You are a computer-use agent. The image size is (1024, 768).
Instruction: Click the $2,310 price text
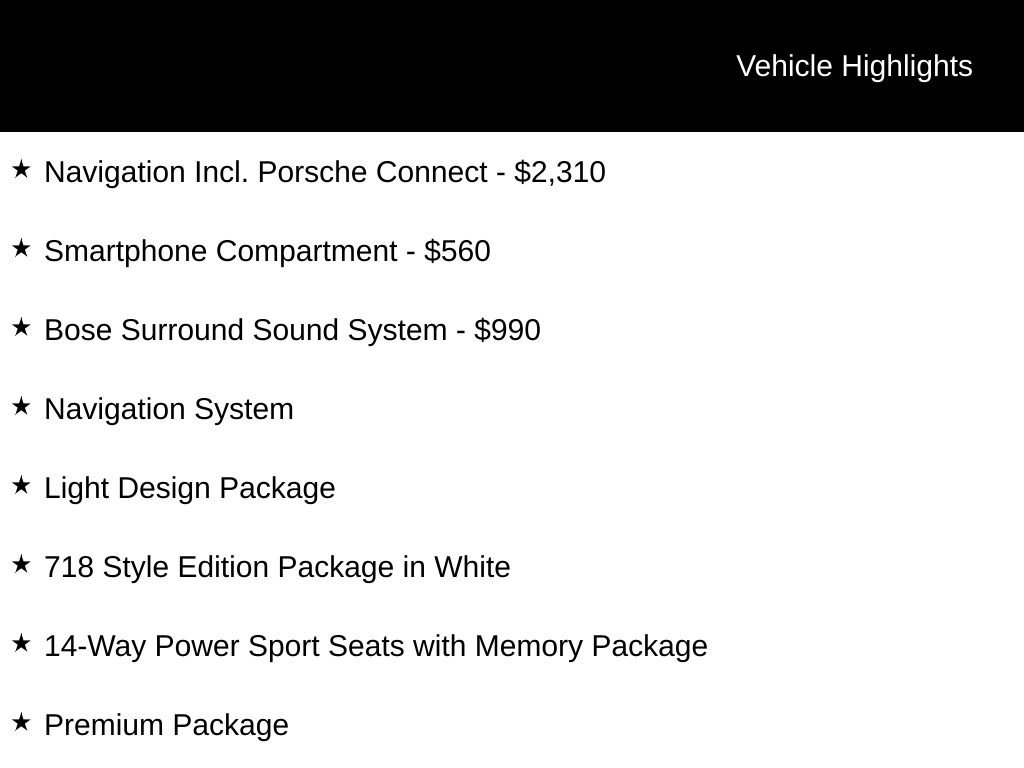(560, 172)
